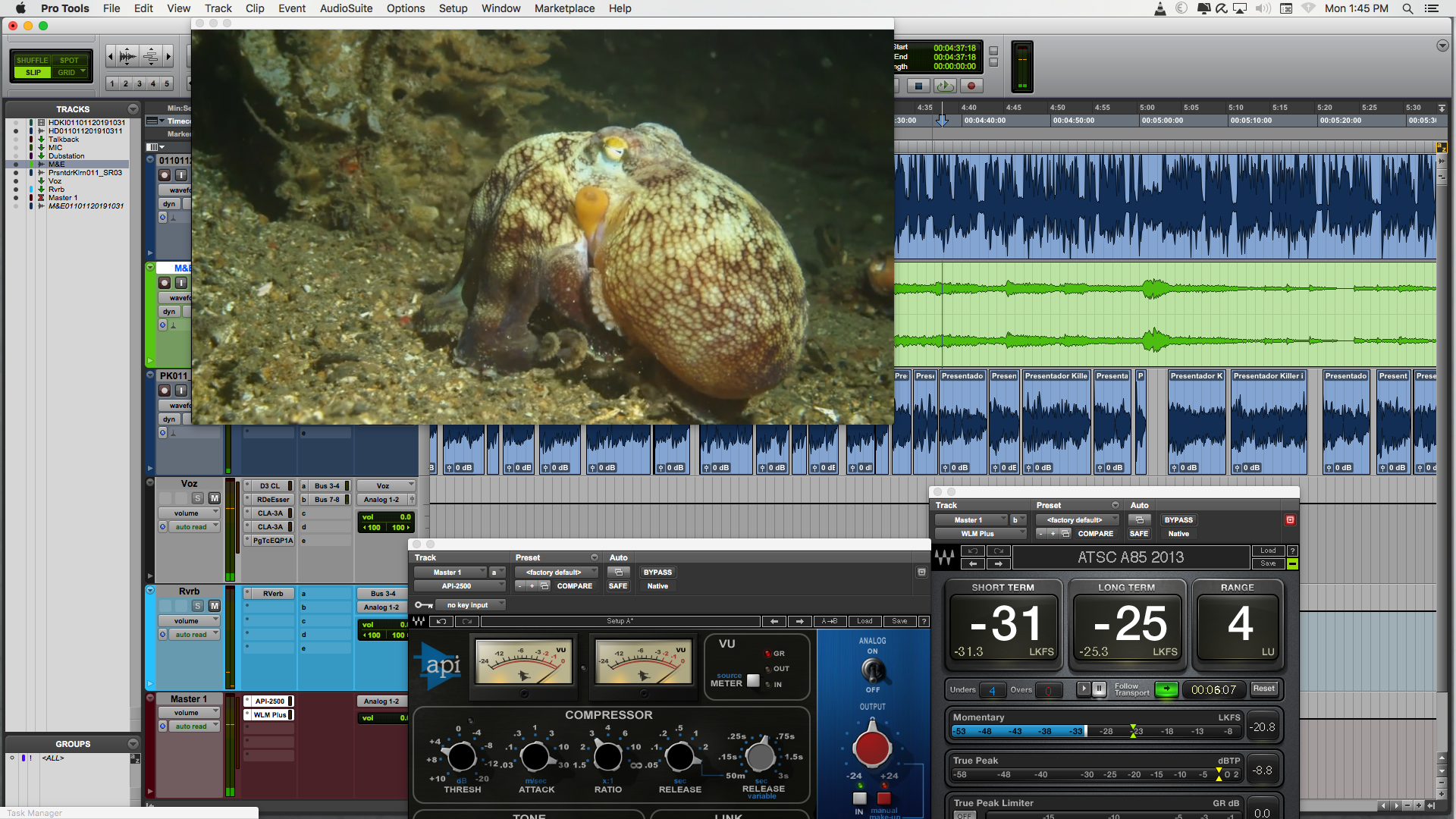The height and width of the screenshot is (819, 1456).
Task: Expand the Voz track group in track list
Action: coord(40,181)
